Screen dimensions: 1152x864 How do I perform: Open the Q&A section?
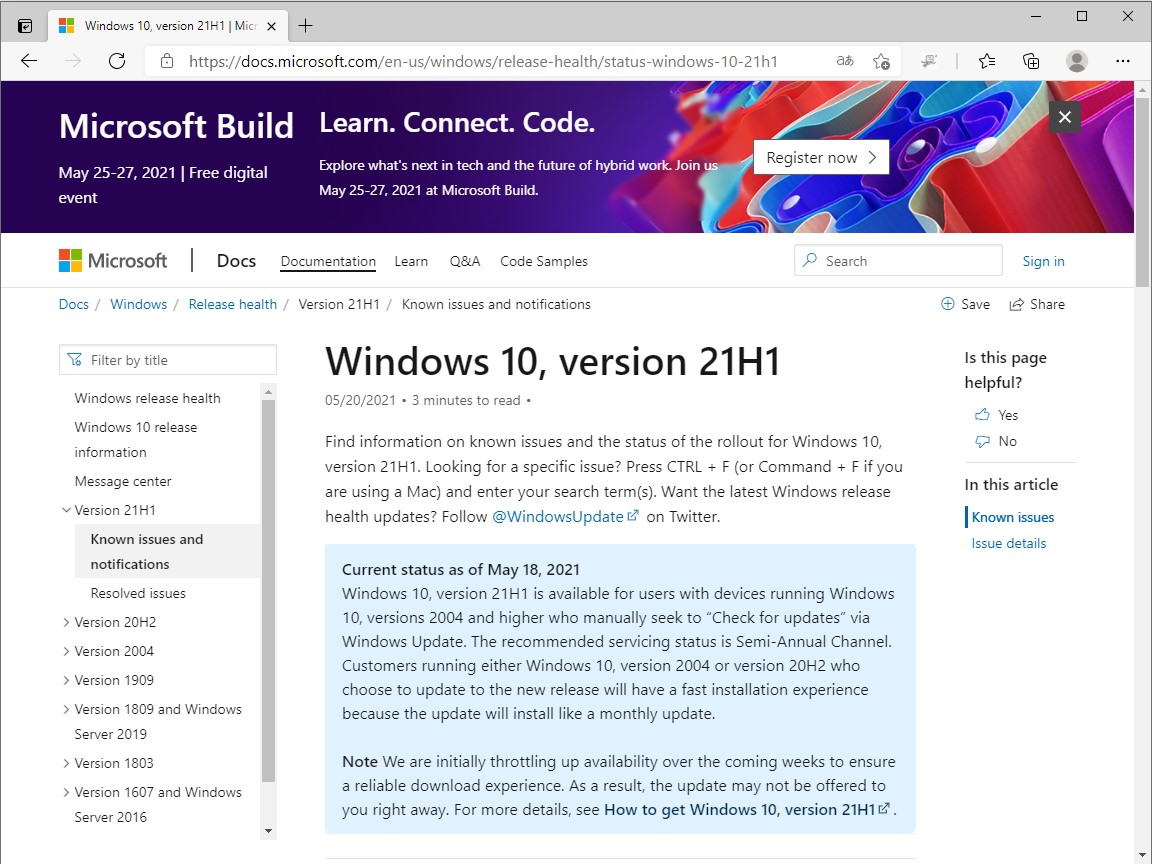(465, 261)
